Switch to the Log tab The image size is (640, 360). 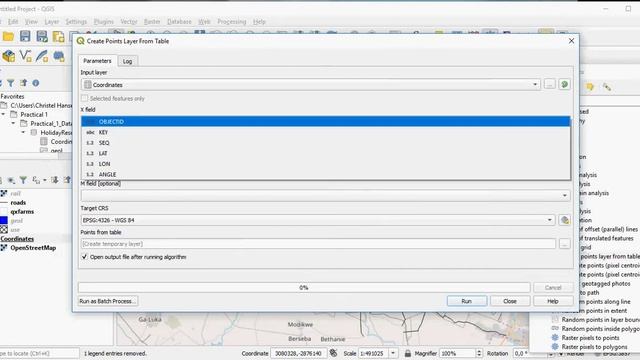[x=127, y=61]
